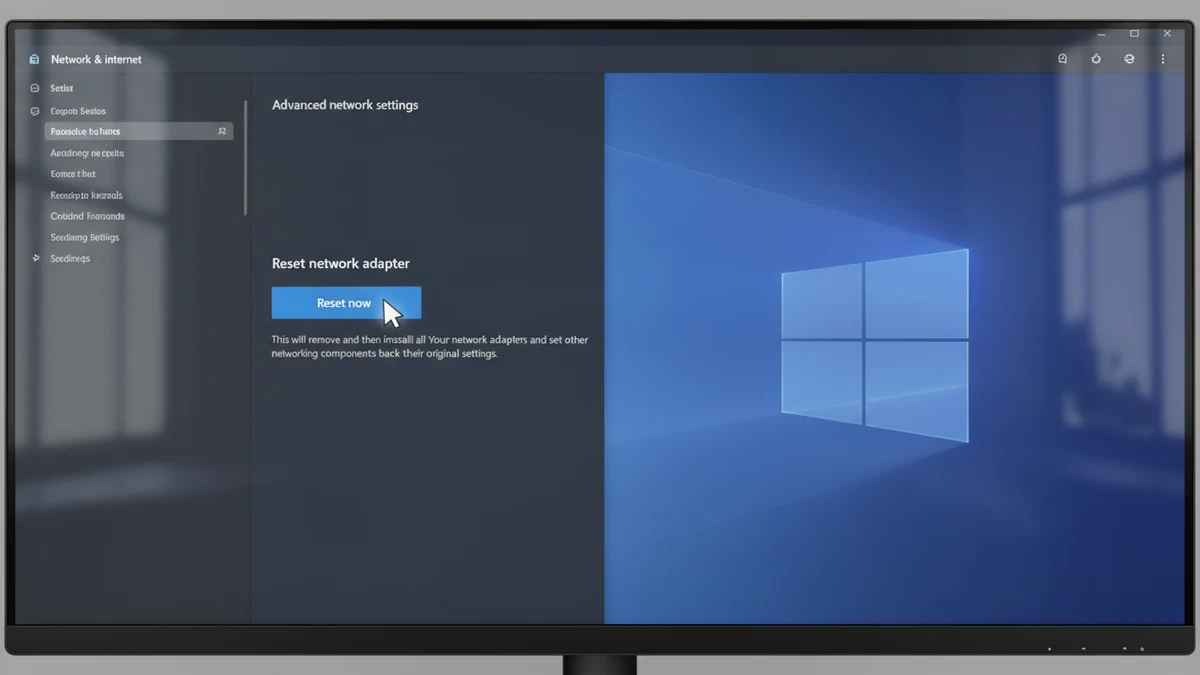Select the "Setist" sidebar item

tap(62, 89)
